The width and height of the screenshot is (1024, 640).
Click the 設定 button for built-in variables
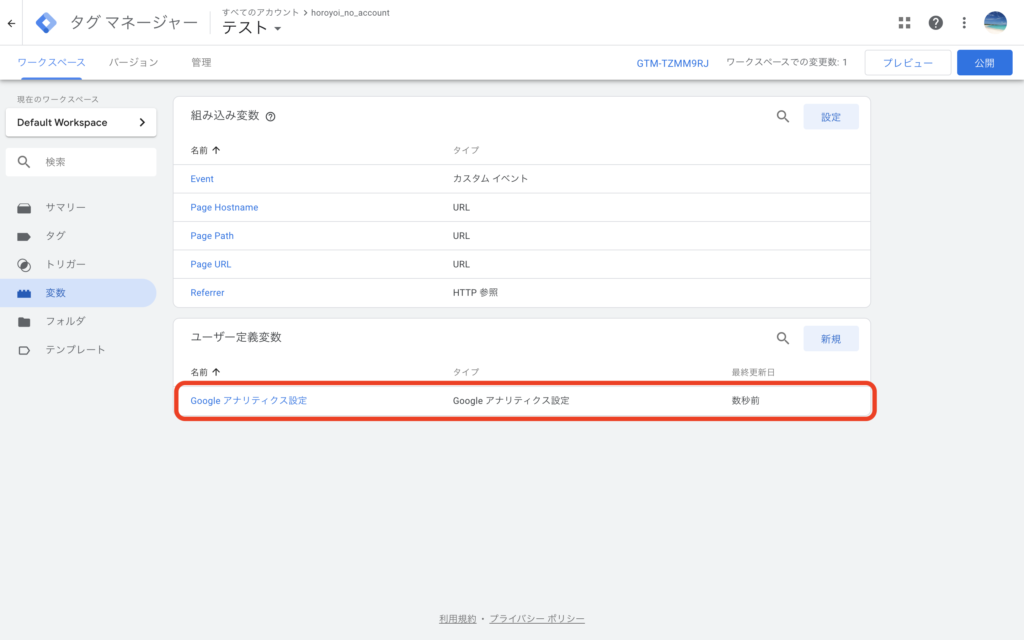pyautogui.click(x=831, y=117)
